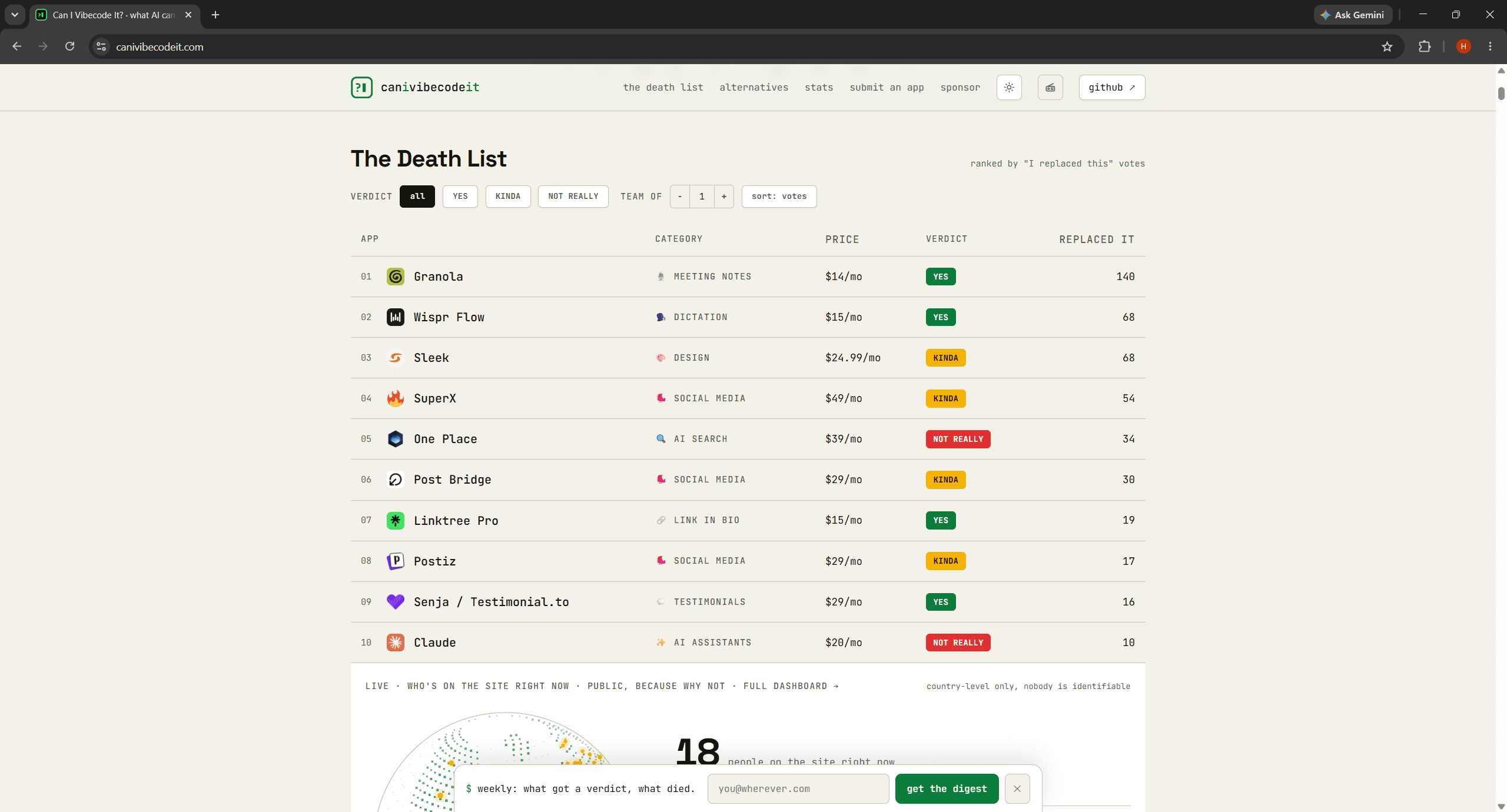1507x812 pixels.
Task: Click the digest email input field
Action: 798,789
